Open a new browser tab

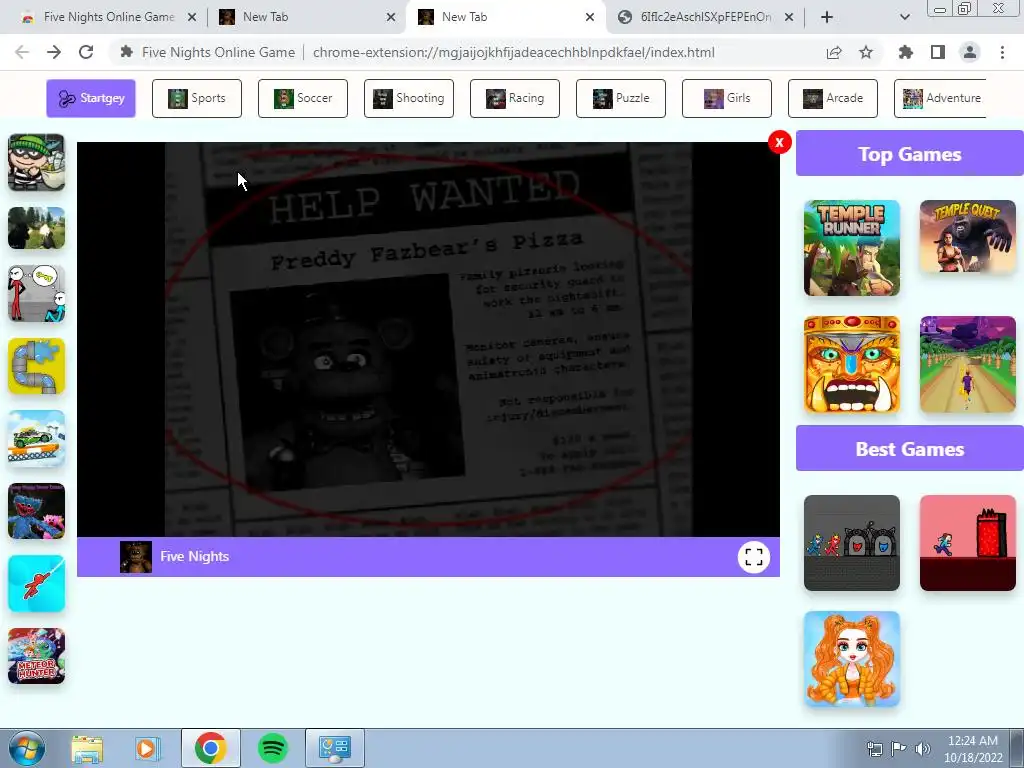tap(827, 17)
